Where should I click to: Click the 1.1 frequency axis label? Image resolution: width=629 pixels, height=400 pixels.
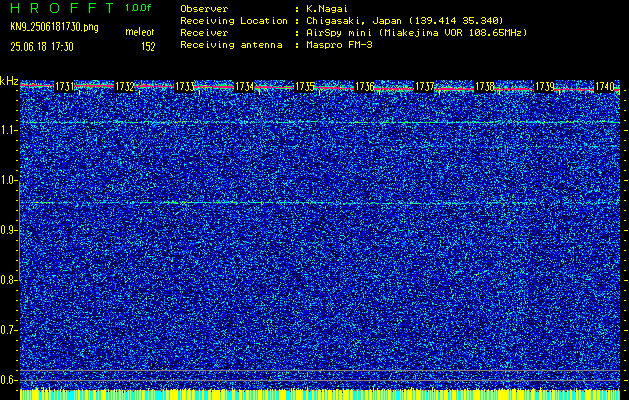tap(8, 130)
